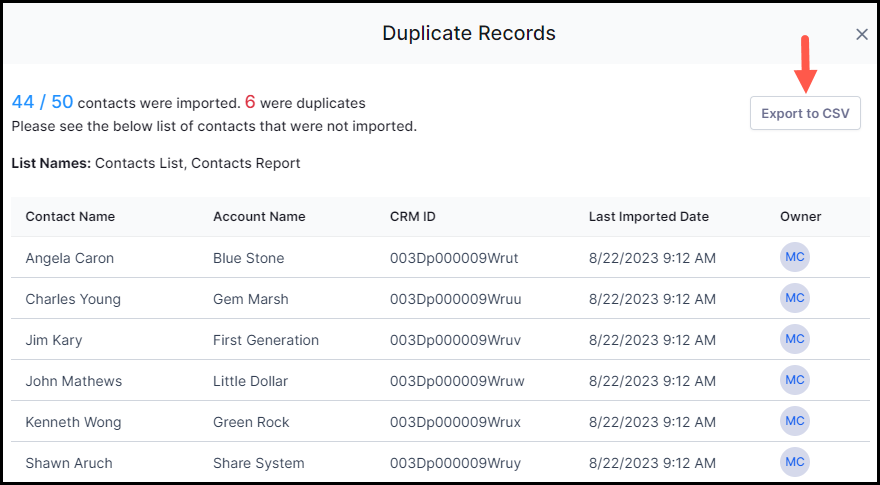Close the Duplicate Records dialog
Image resolution: width=880 pixels, height=485 pixels.
pyautogui.click(x=861, y=34)
